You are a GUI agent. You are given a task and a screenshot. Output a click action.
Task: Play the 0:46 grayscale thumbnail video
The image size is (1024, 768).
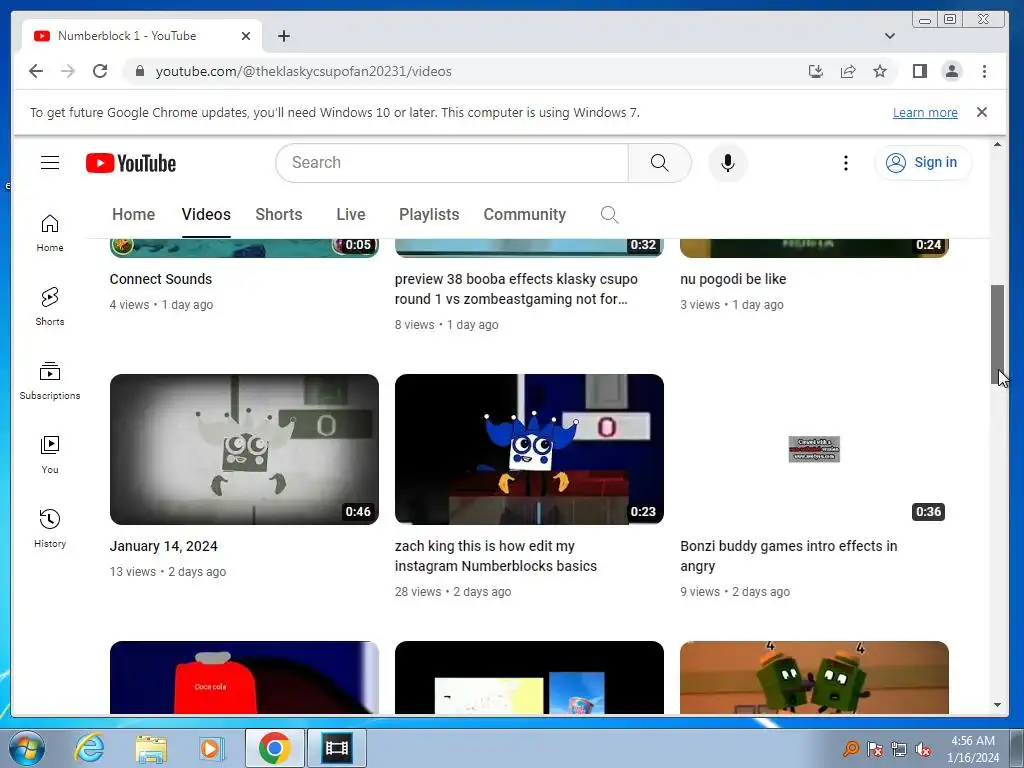pyautogui.click(x=244, y=449)
